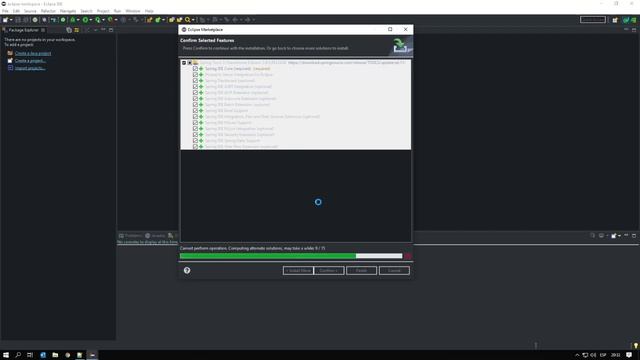640x360 pixels.
Task: Open Windows taskbar search
Action: point(18,355)
